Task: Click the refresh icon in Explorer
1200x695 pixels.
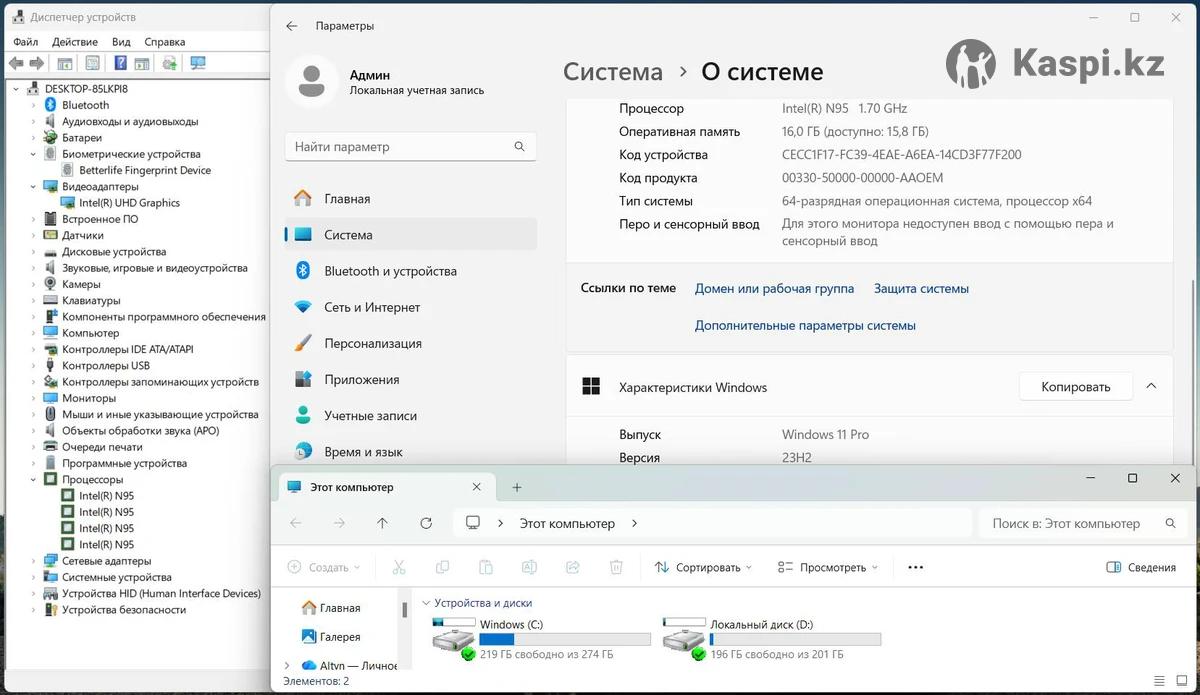Action: point(426,523)
